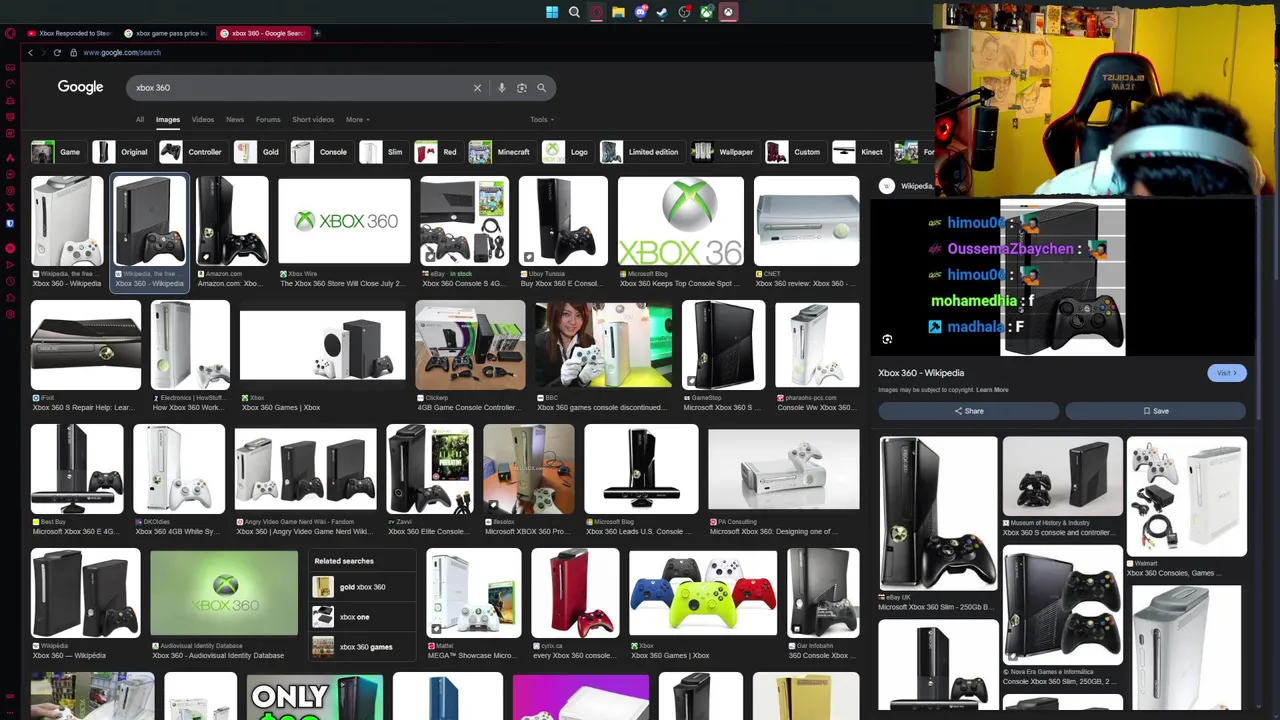Screen dimensions: 1280x720
Task: Select related search 'gold xbox 360'
Action: click(363, 587)
